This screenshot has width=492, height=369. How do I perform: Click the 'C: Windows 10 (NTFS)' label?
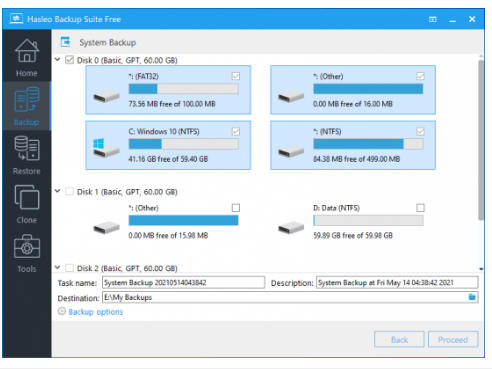click(164, 131)
